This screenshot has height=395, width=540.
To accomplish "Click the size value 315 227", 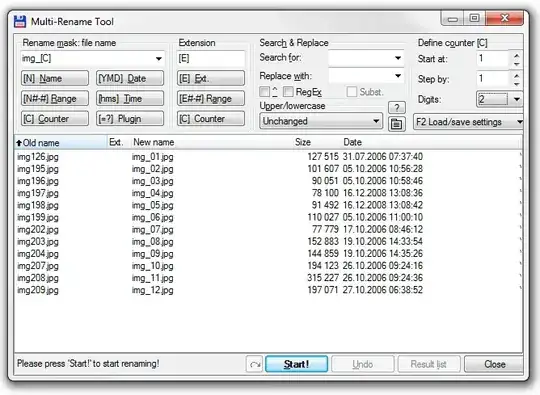I will [x=323, y=278].
